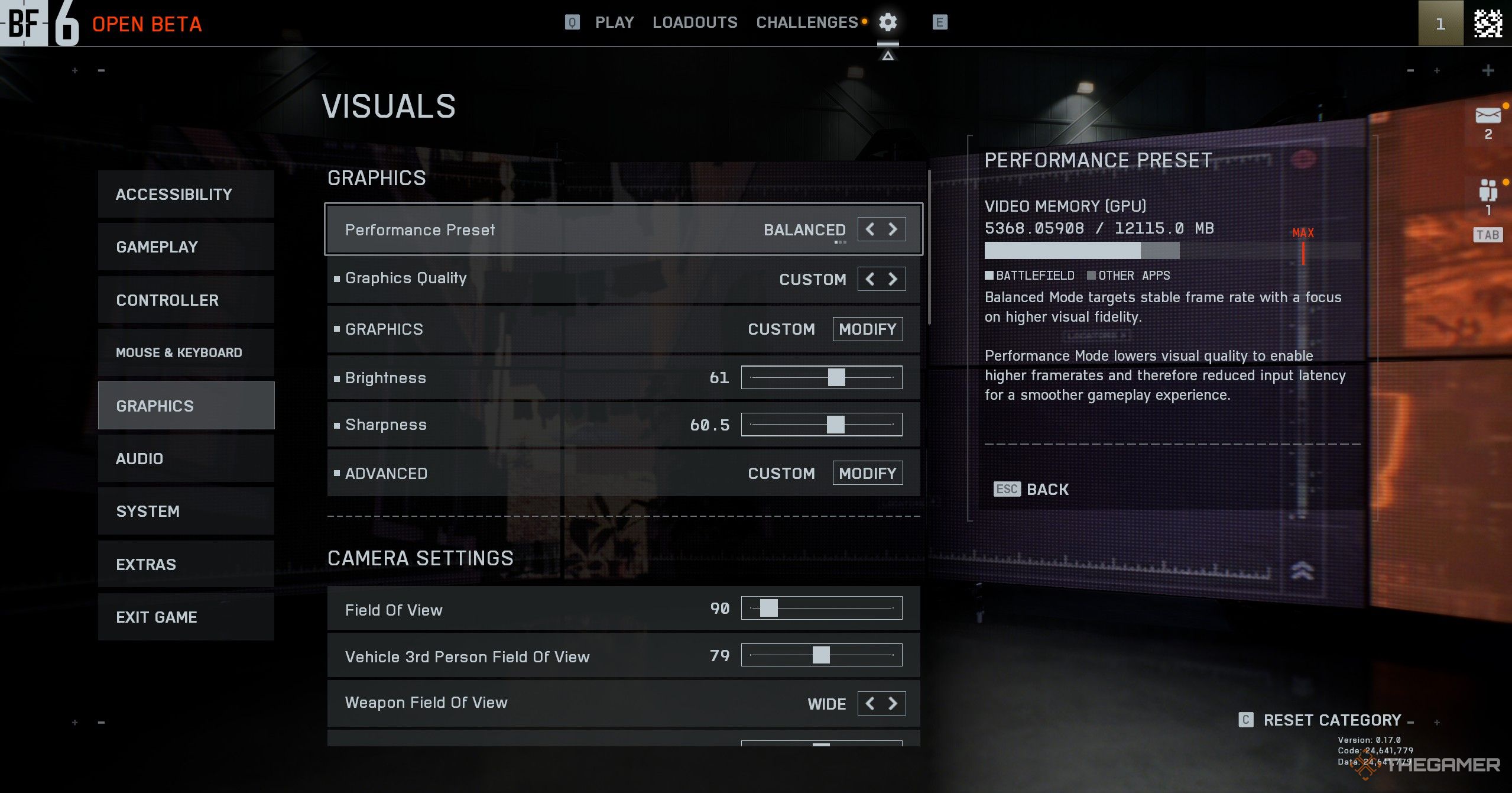The image size is (1512, 793).
Task: Select AUDIO settings category
Action: pyautogui.click(x=186, y=458)
